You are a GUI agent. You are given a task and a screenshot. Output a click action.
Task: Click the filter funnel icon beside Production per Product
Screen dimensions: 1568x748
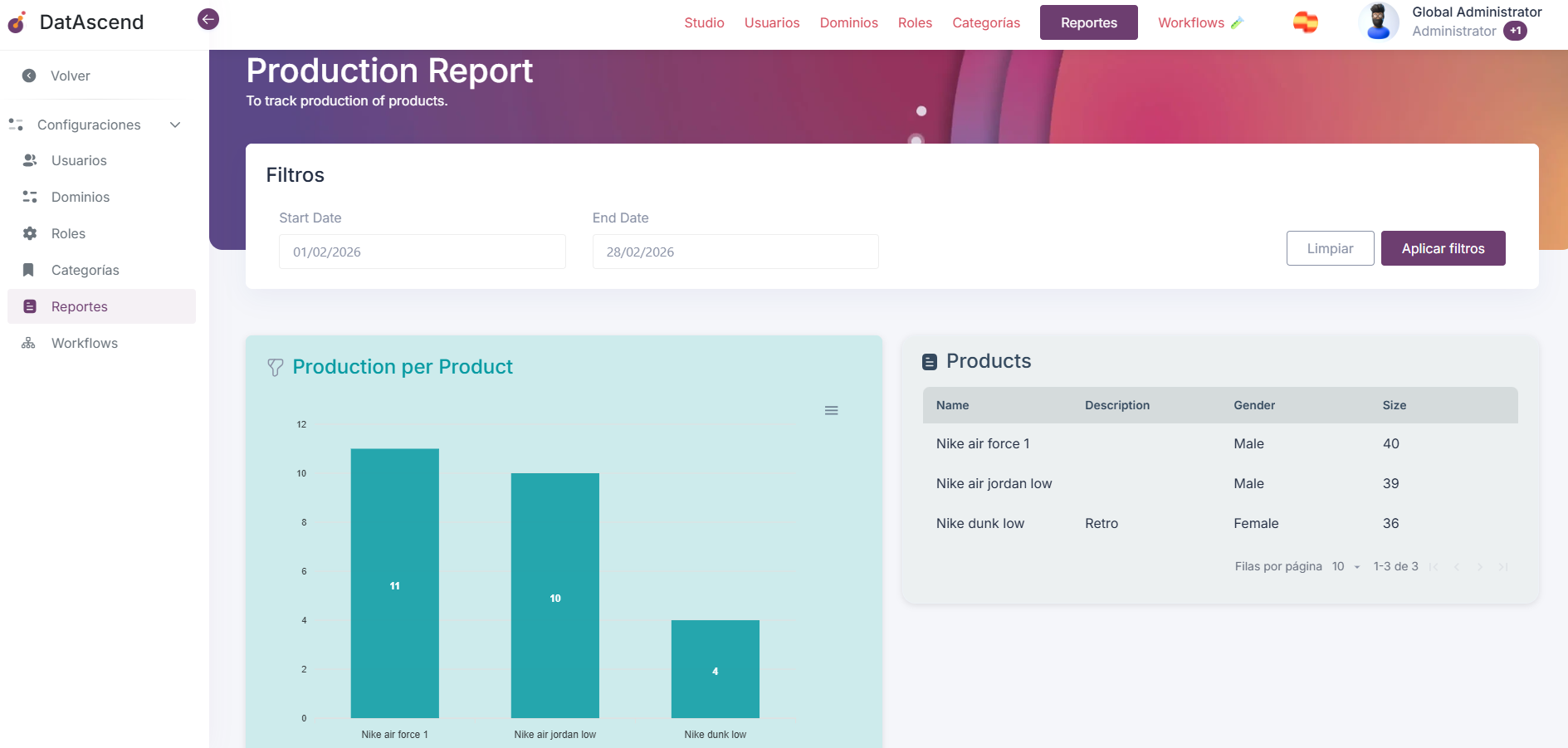pos(276,367)
